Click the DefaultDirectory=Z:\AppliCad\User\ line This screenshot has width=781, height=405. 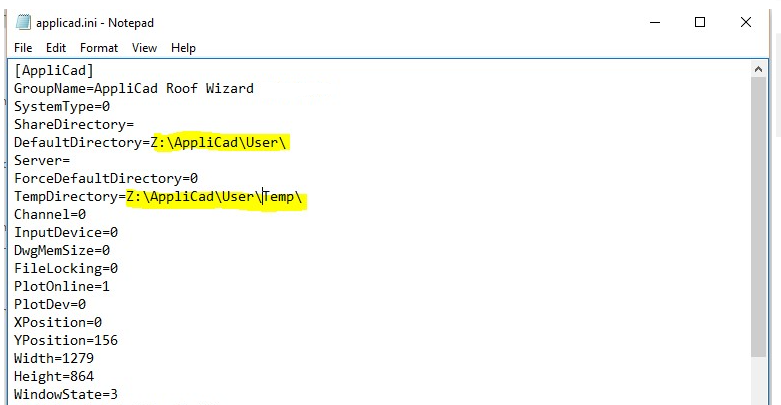click(150, 142)
